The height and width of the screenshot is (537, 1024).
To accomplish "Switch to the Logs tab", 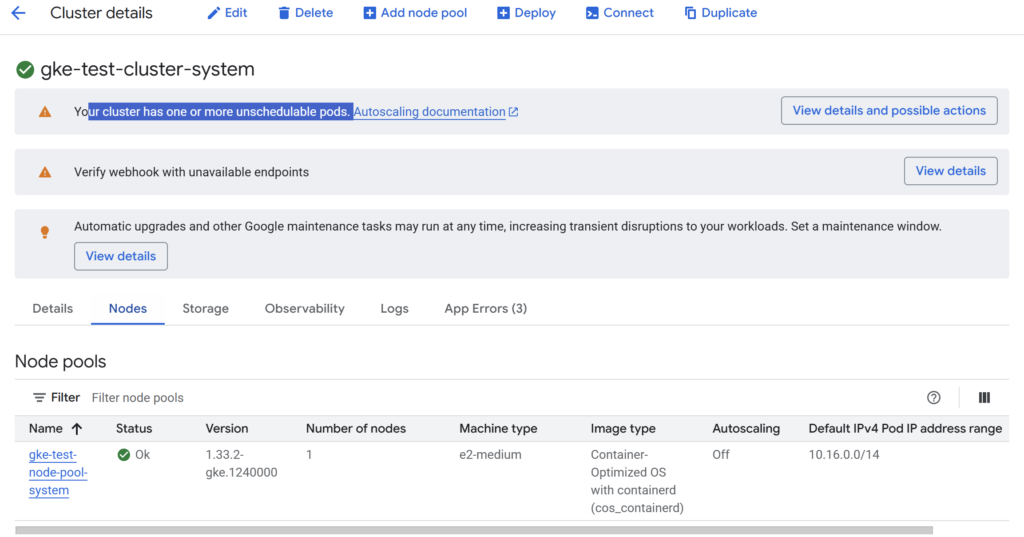I will [x=394, y=308].
